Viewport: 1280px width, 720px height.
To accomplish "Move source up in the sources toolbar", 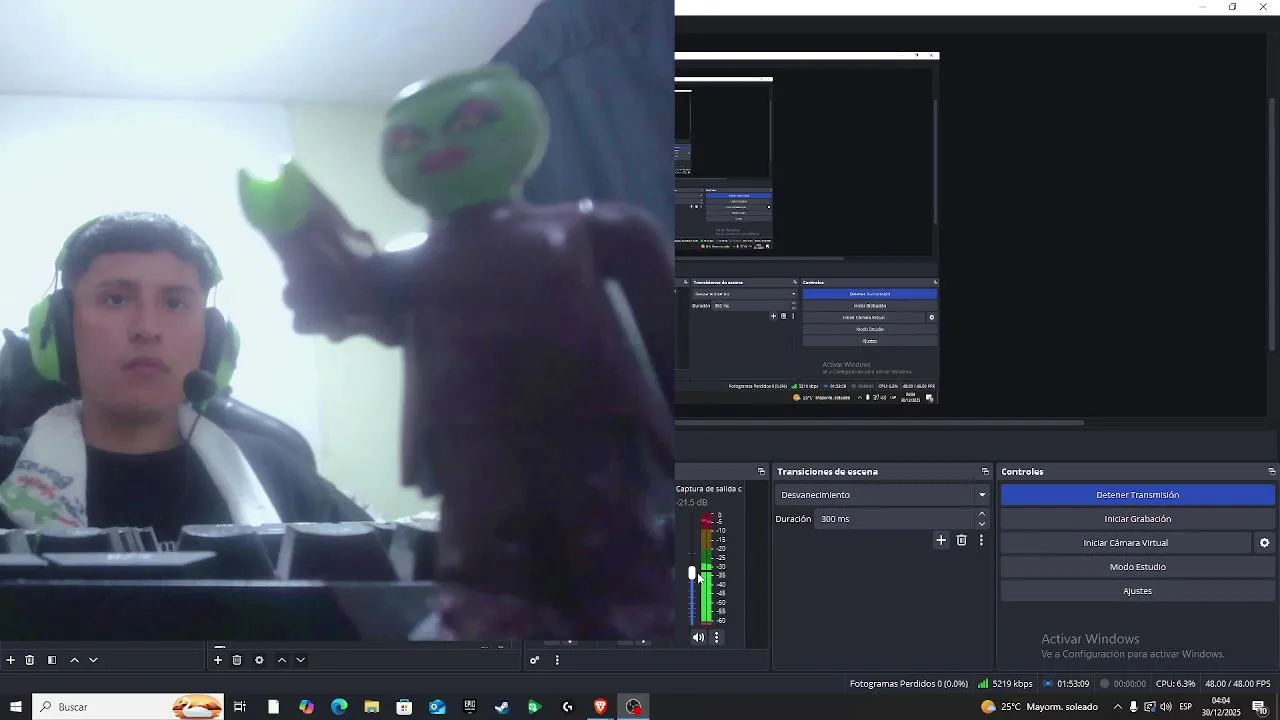I will (281, 660).
